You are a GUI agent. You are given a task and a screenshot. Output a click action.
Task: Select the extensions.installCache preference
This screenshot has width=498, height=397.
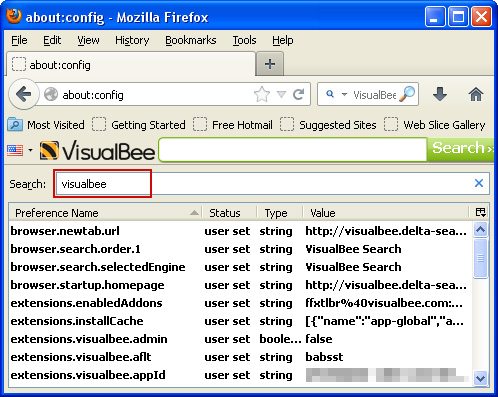coord(240,321)
